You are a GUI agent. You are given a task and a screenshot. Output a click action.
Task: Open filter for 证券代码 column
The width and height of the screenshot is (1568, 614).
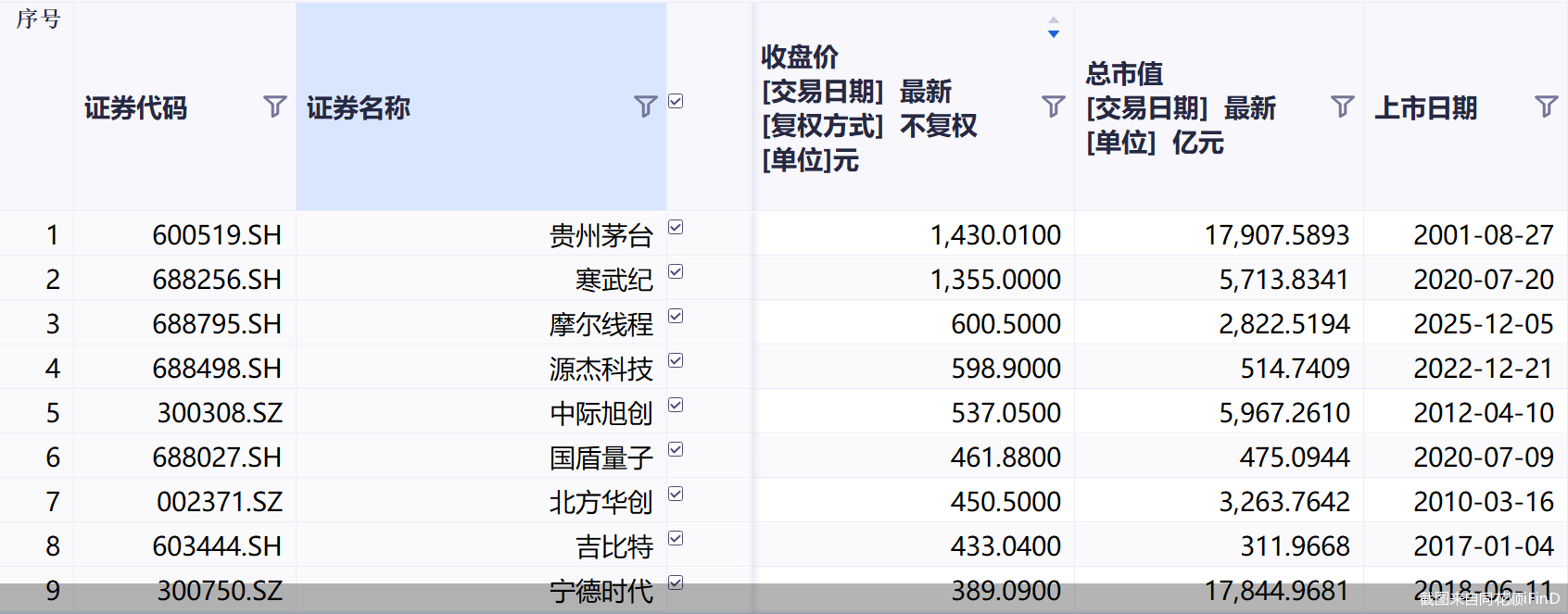coord(274,107)
